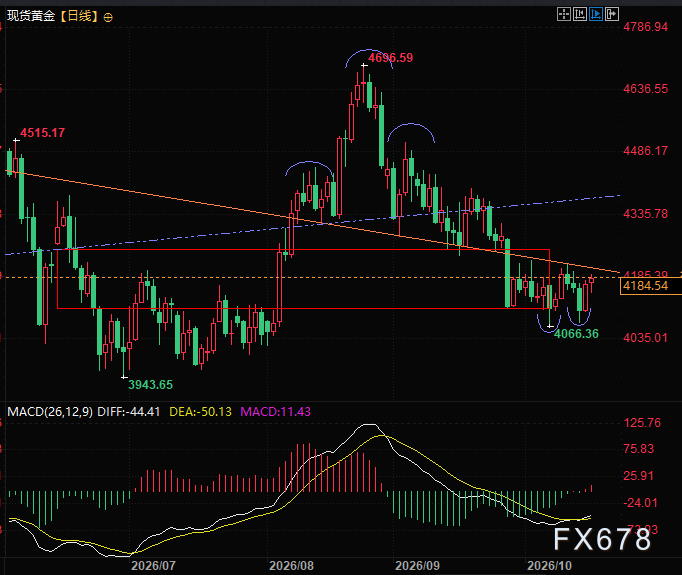Open the MACD(26,12,9) indicator settings label
682x575 pixels.
click(x=50, y=411)
